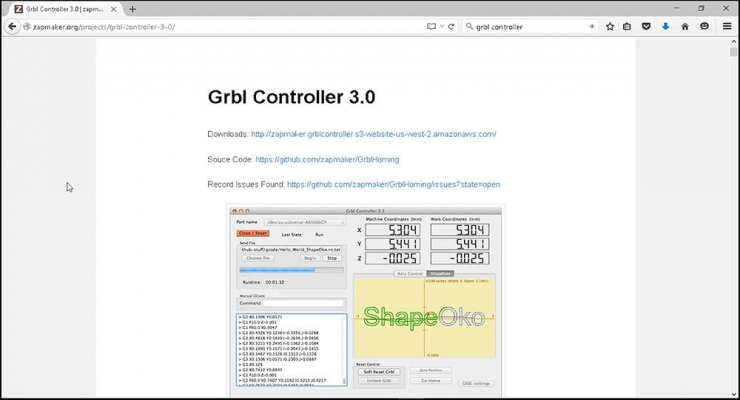Open the bookmarks list icon
Viewport: 740px width, 400px height.
click(x=627, y=27)
